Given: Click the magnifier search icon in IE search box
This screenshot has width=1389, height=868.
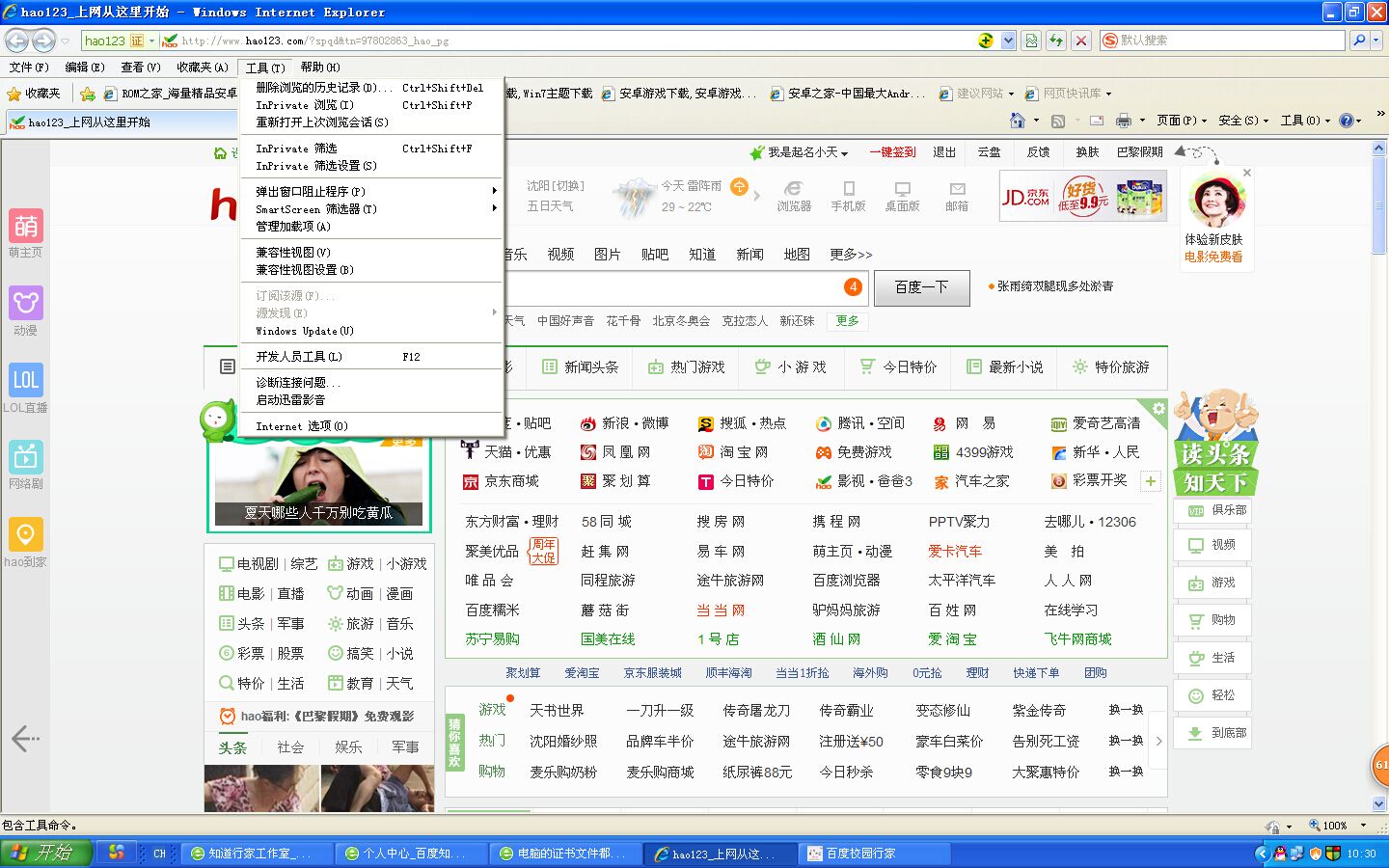Looking at the screenshot, I should pos(1358,41).
